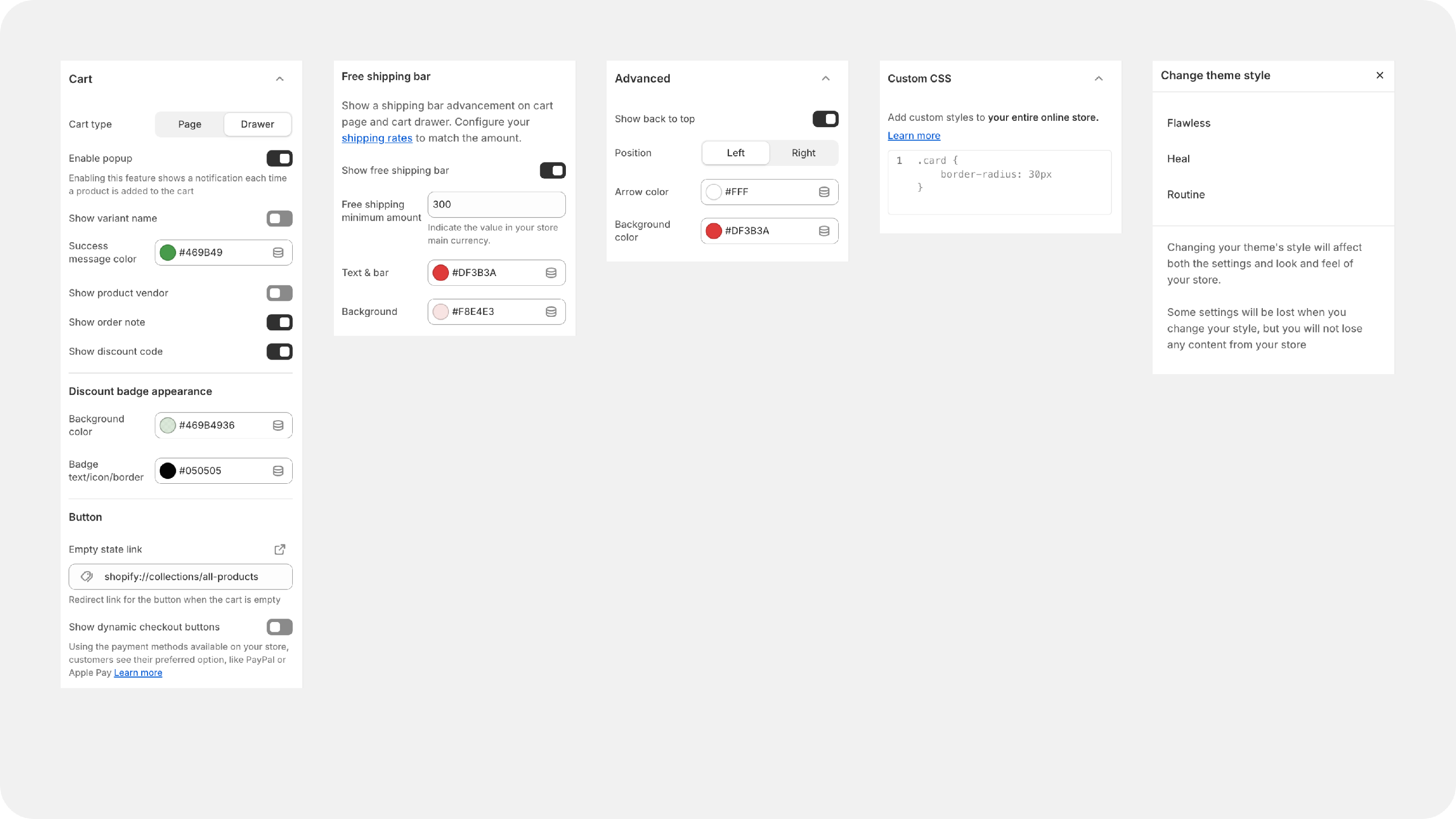Choose the Heal theme style

(1178, 159)
